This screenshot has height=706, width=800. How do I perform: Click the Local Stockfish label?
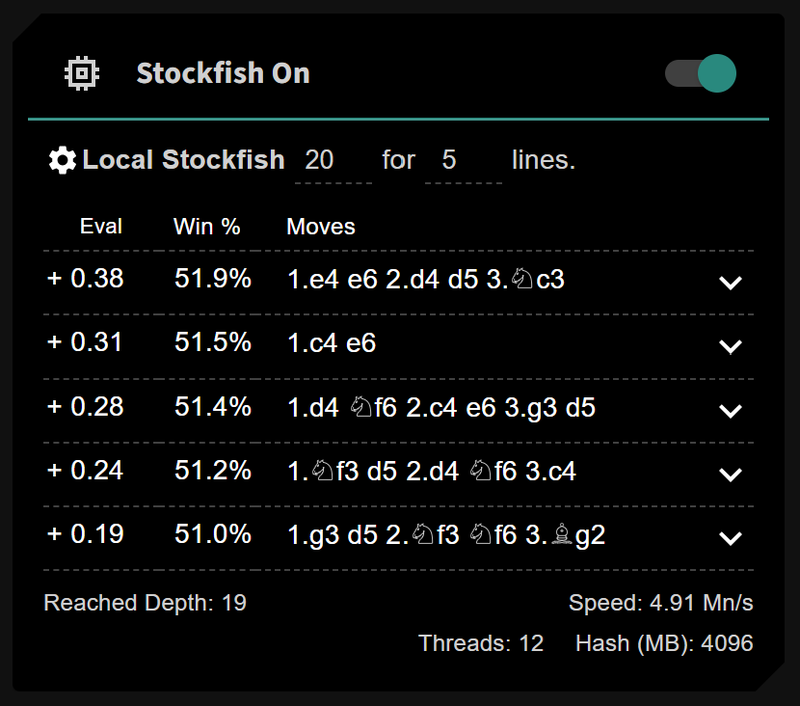(183, 160)
